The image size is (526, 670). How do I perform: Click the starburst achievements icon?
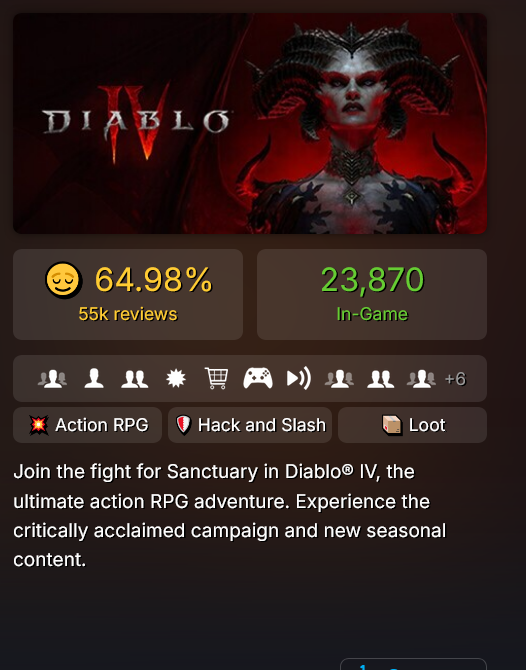point(176,379)
